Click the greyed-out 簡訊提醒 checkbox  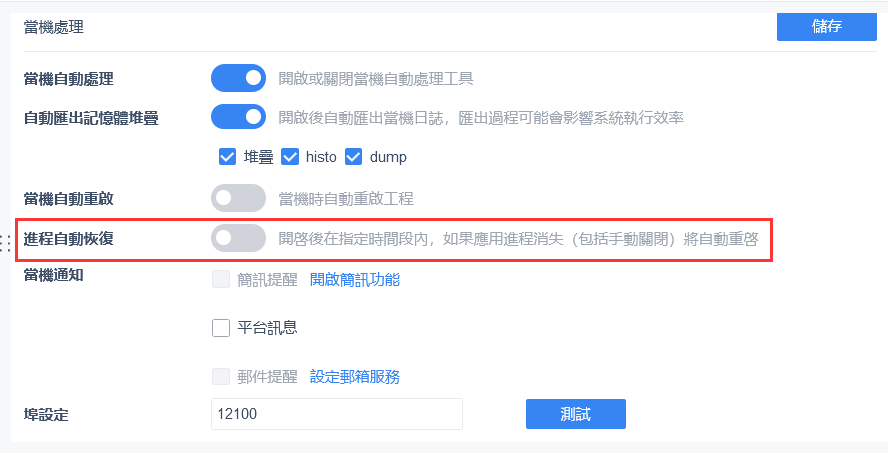pyautogui.click(x=221, y=279)
